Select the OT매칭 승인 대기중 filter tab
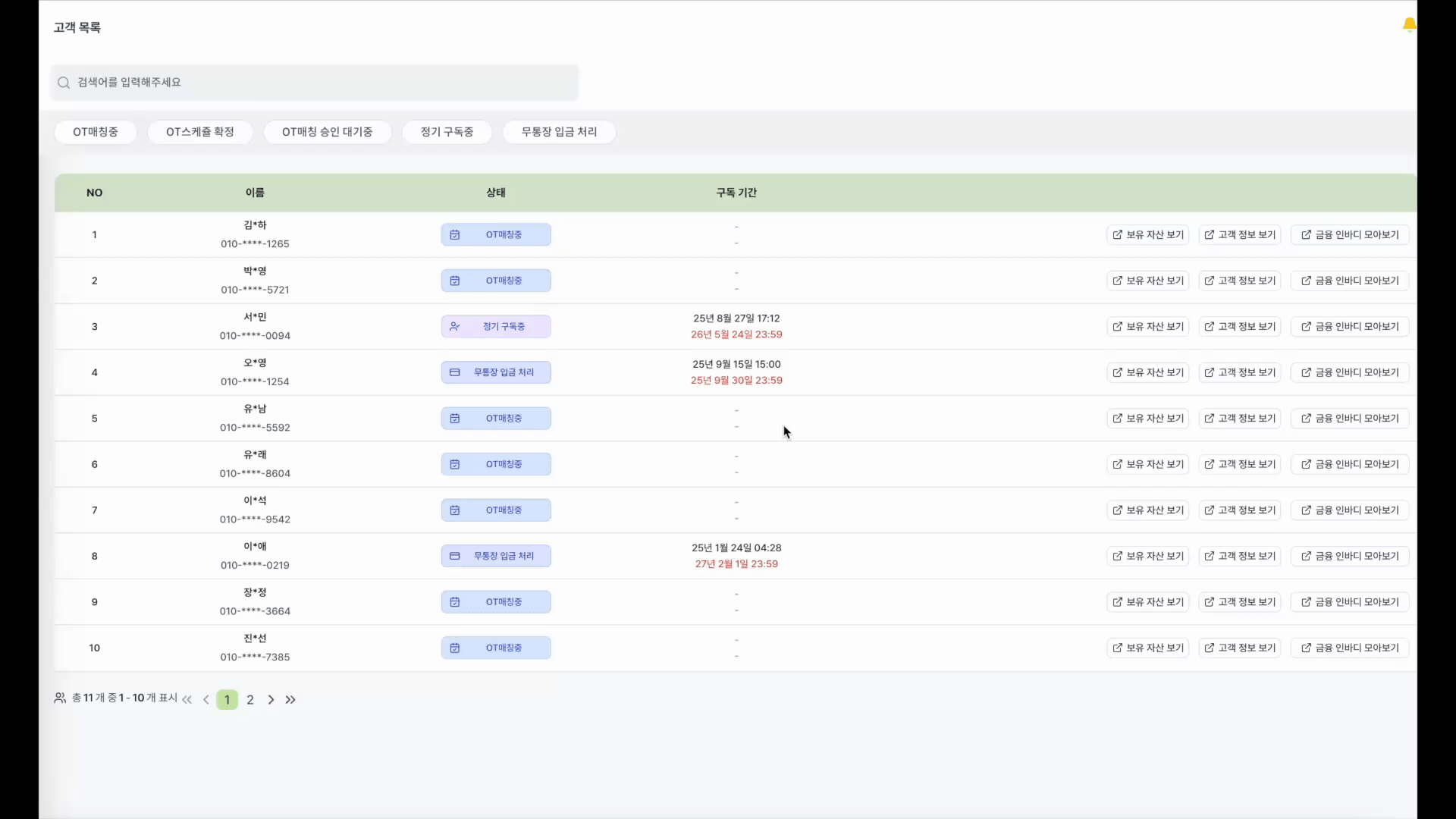The image size is (1456, 819). (x=327, y=132)
